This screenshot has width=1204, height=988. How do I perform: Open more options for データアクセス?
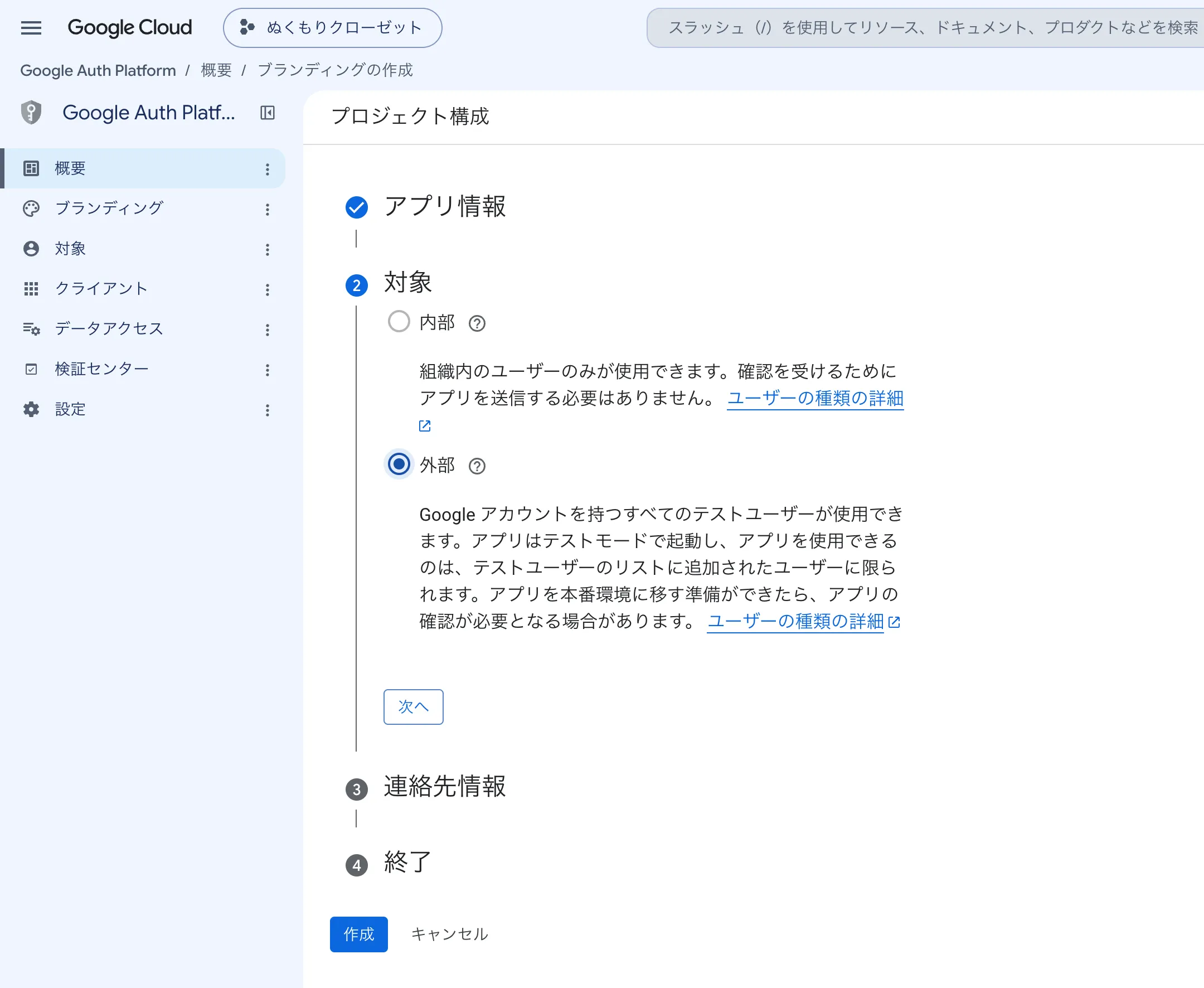[268, 330]
